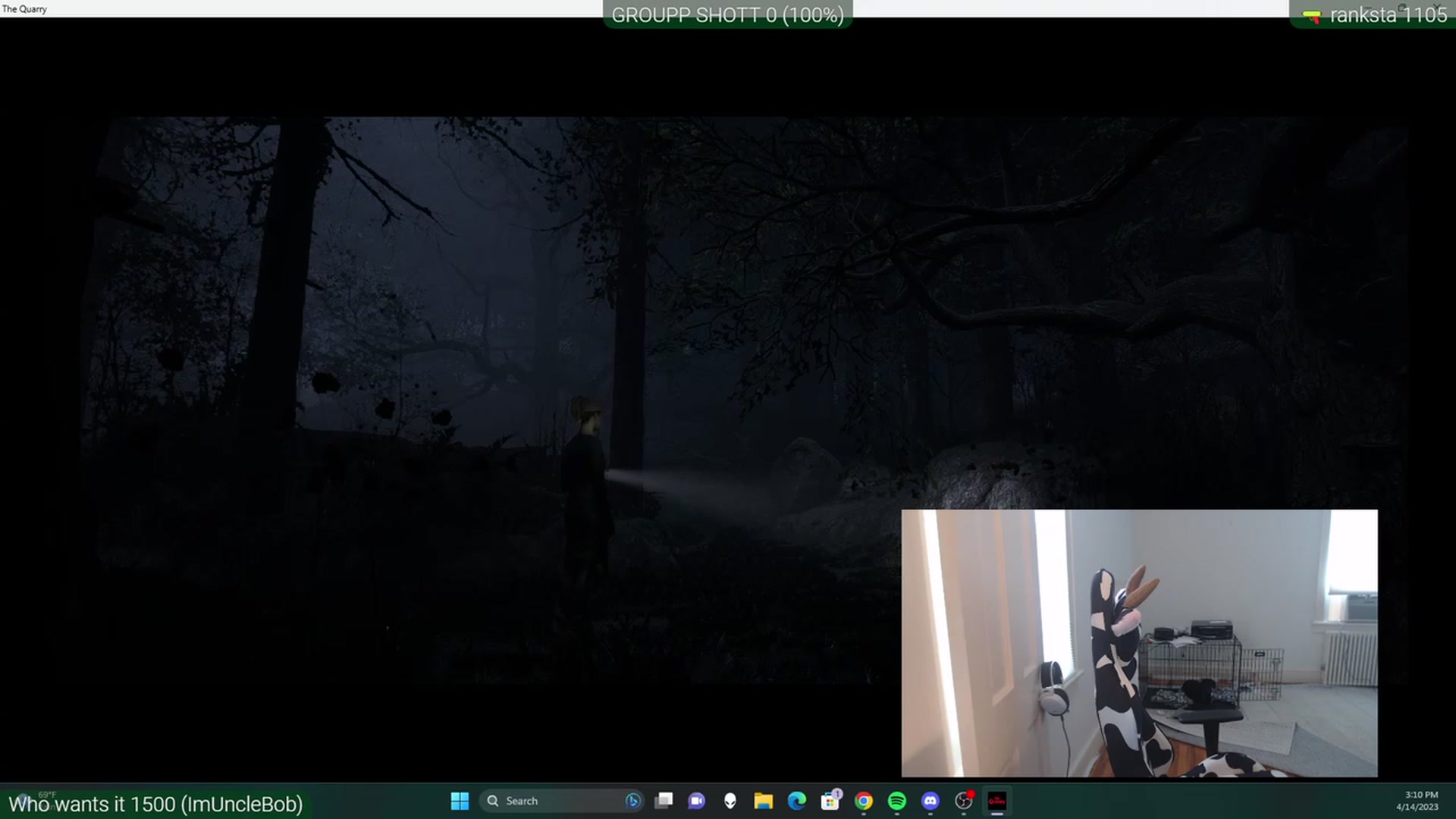Switch to Discord in the taskbar
The width and height of the screenshot is (1456, 819).
[930, 801]
